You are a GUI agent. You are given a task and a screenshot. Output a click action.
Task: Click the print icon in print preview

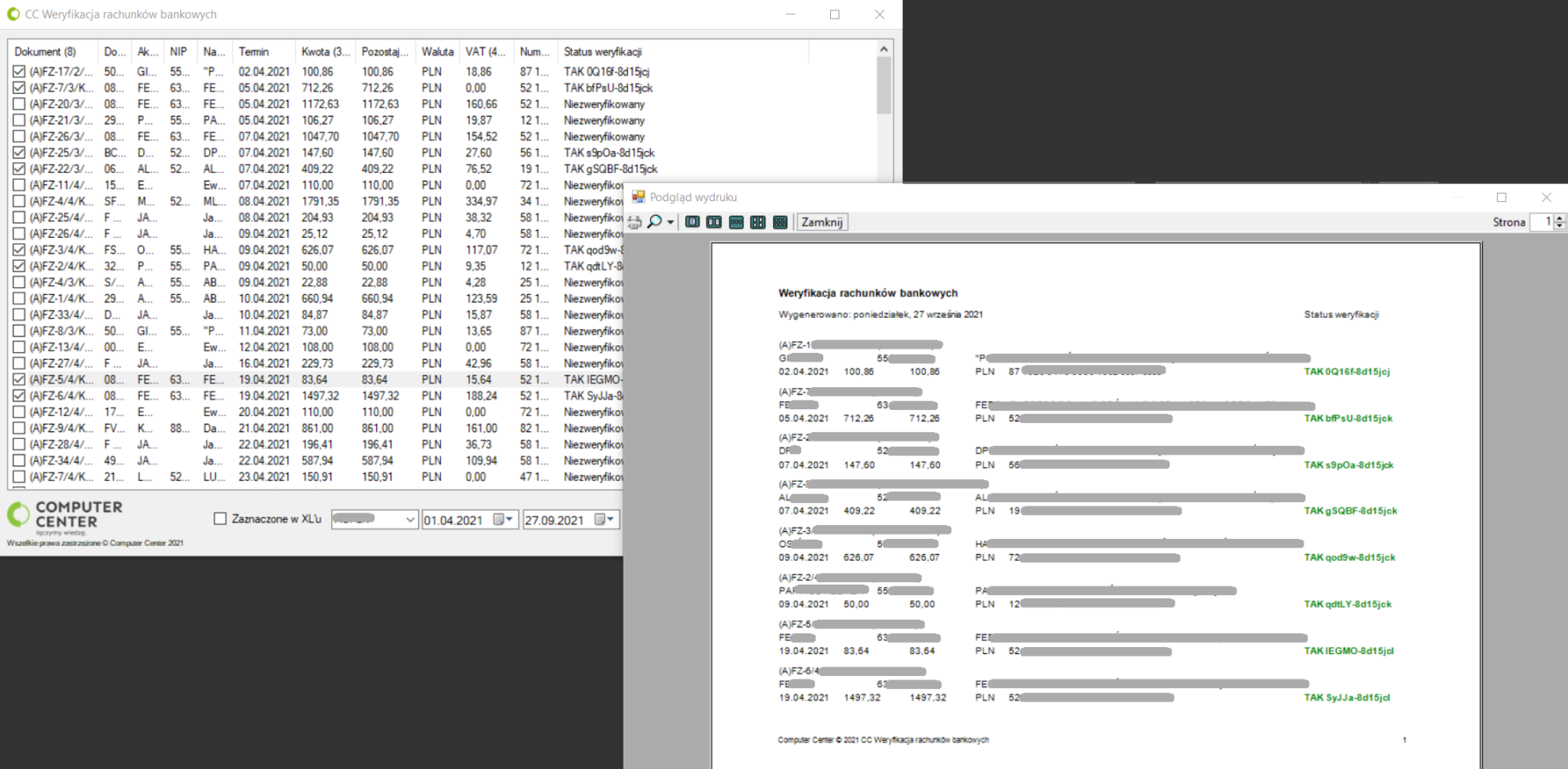point(635,222)
